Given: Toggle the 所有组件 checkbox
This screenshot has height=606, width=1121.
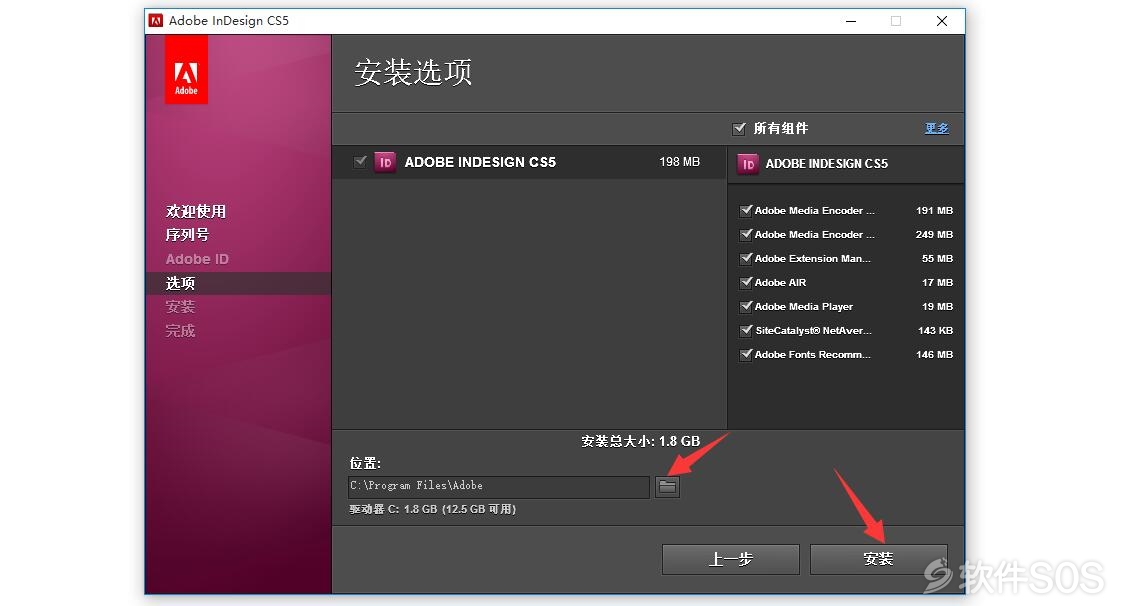Looking at the screenshot, I should (x=739, y=129).
